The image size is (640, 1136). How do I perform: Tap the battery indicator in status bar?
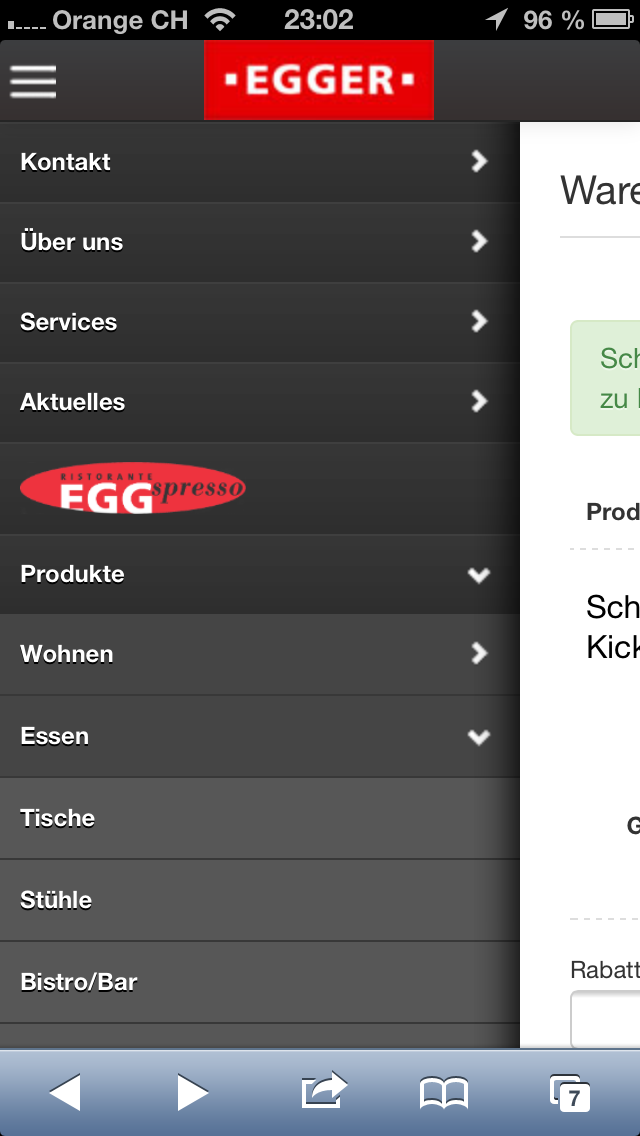click(613, 20)
